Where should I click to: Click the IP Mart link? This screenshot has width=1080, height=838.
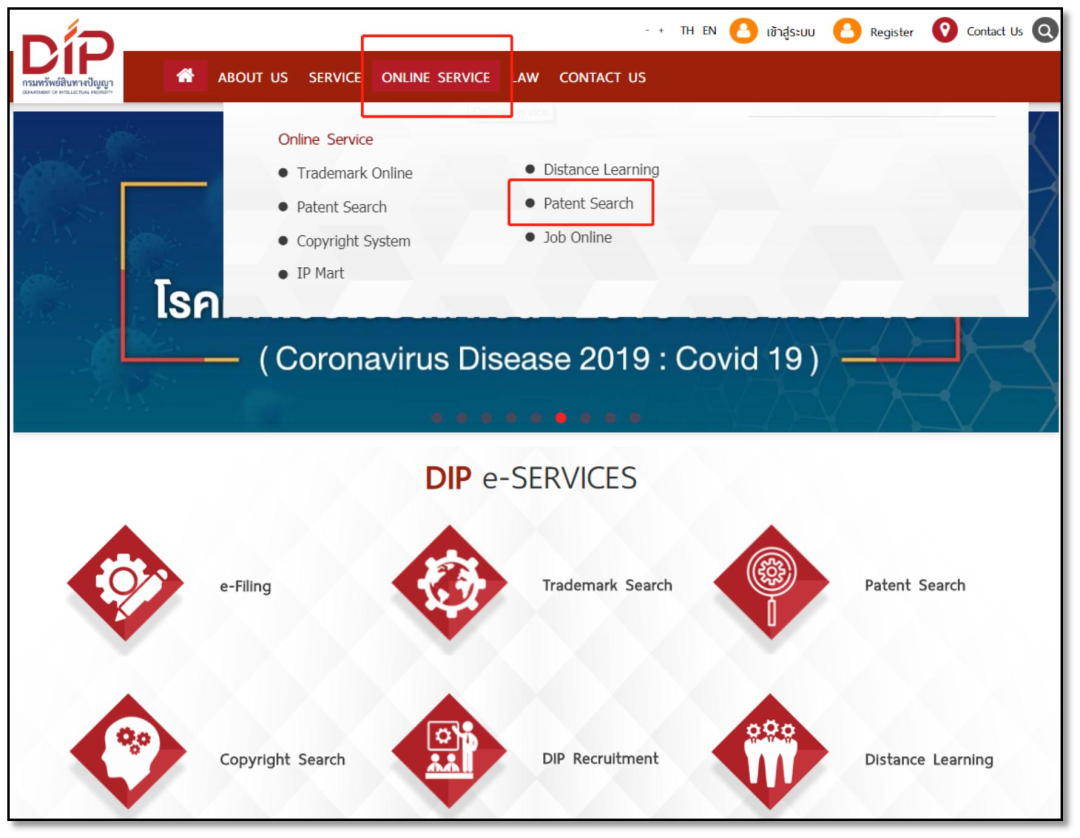tap(320, 273)
